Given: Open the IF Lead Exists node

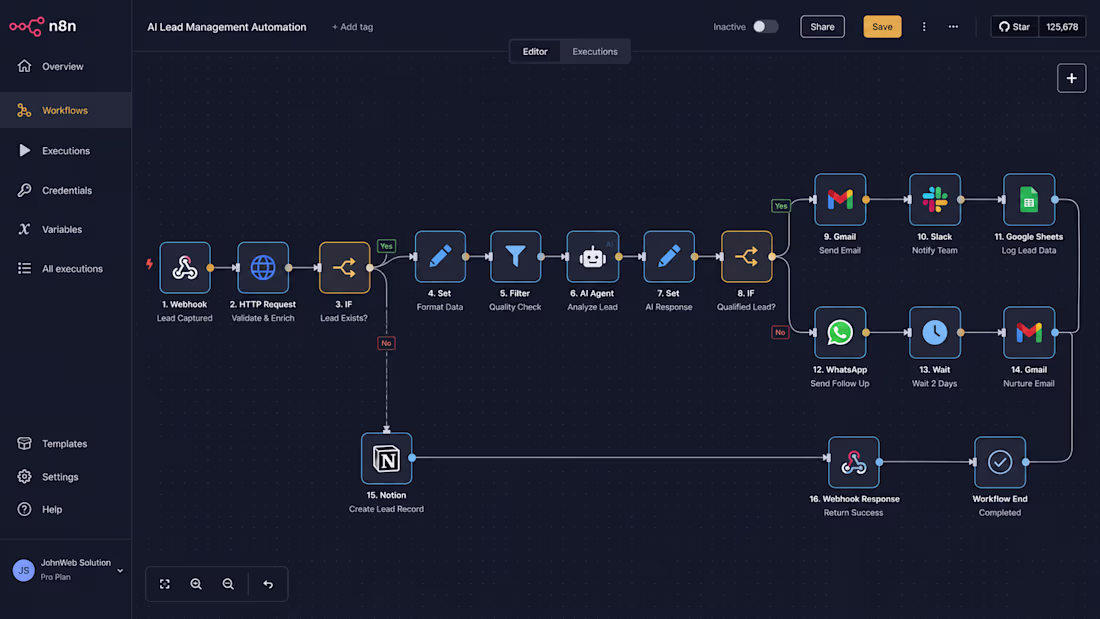Looking at the screenshot, I should (344, 267).
